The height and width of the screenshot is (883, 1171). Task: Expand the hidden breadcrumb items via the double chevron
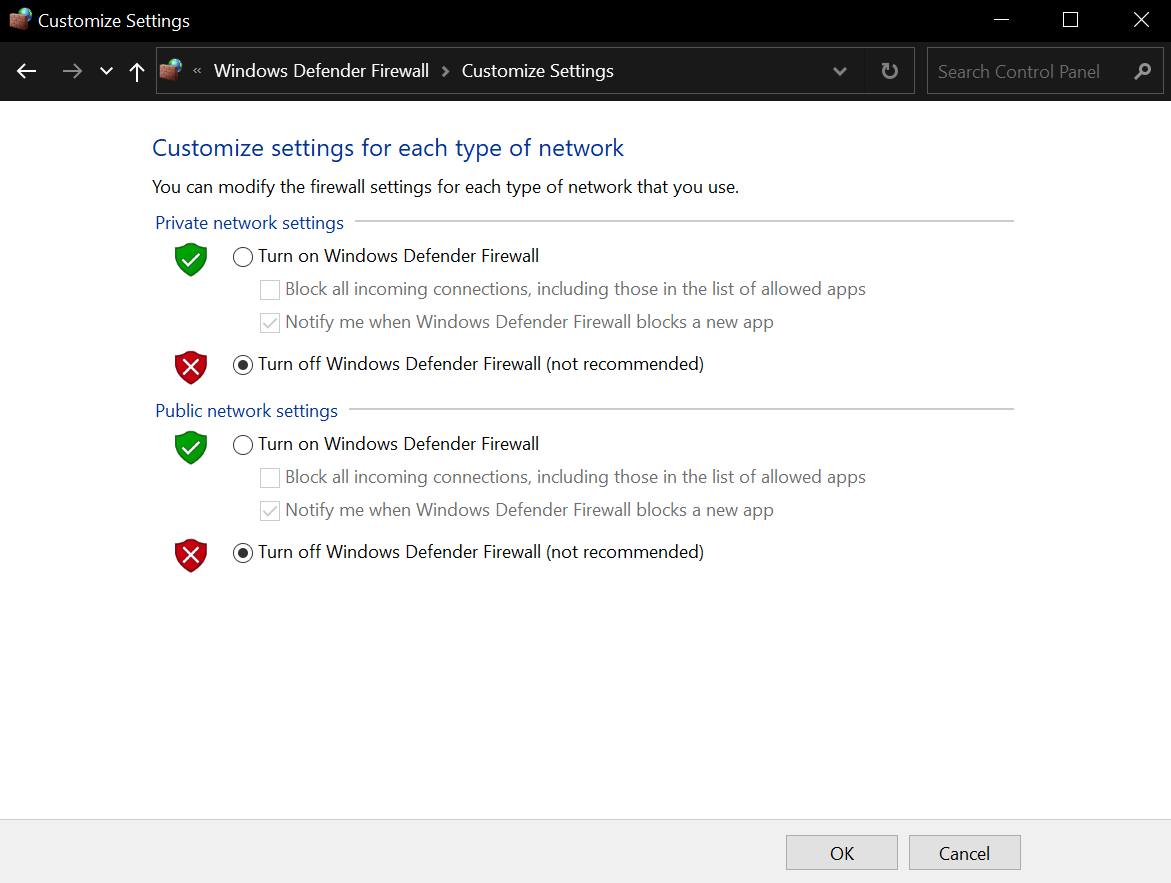(196, 71)
